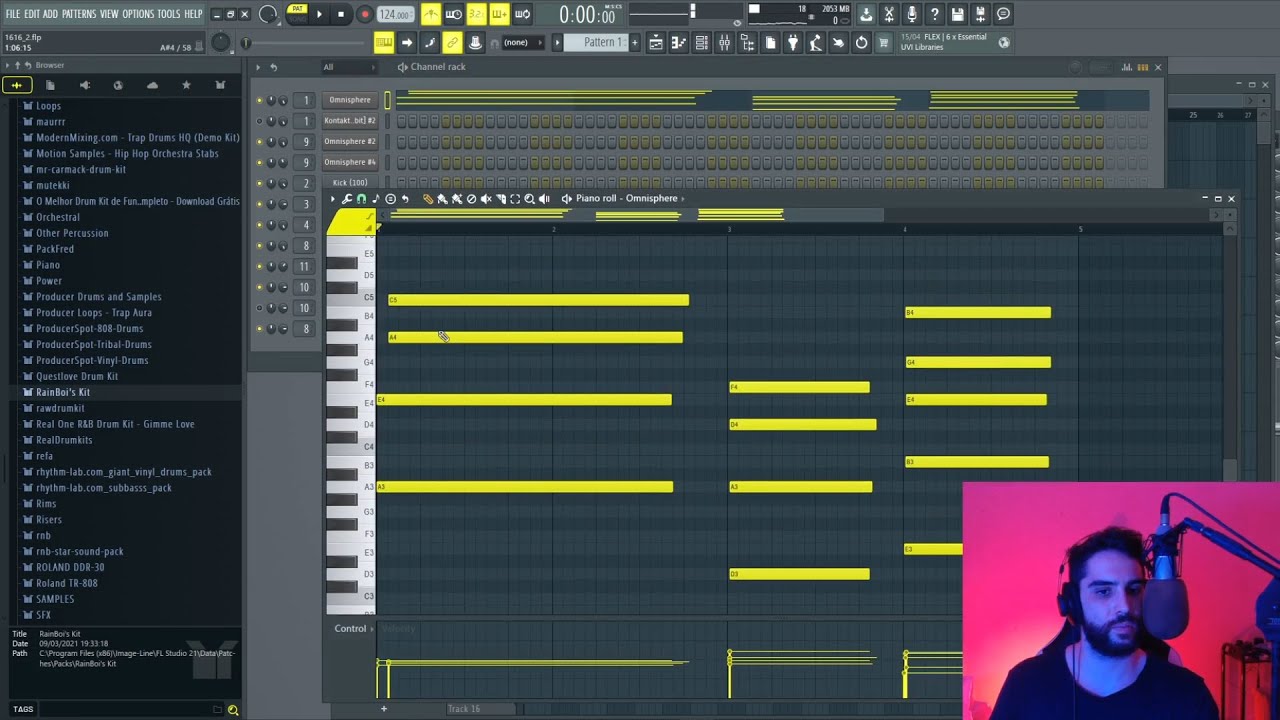1280x720 pixels.
Task: Open the Piano roll view icon
Action: tap(679, 43)
